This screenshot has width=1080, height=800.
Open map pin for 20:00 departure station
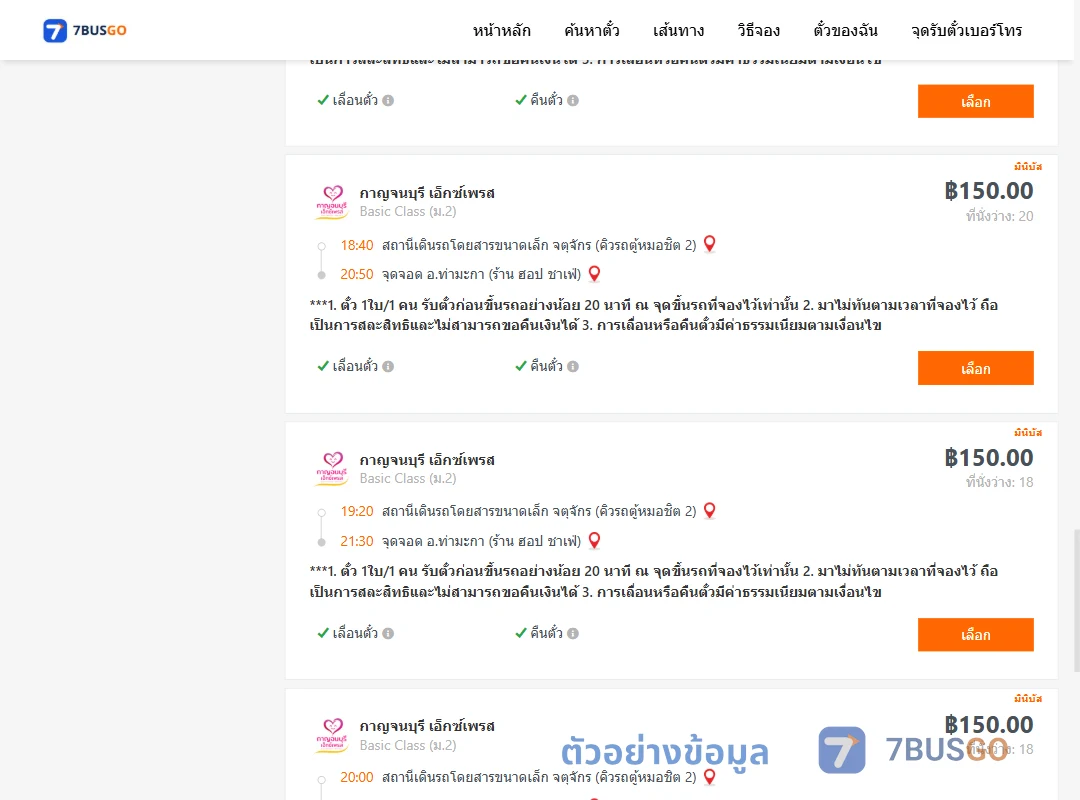click(709, 777)
